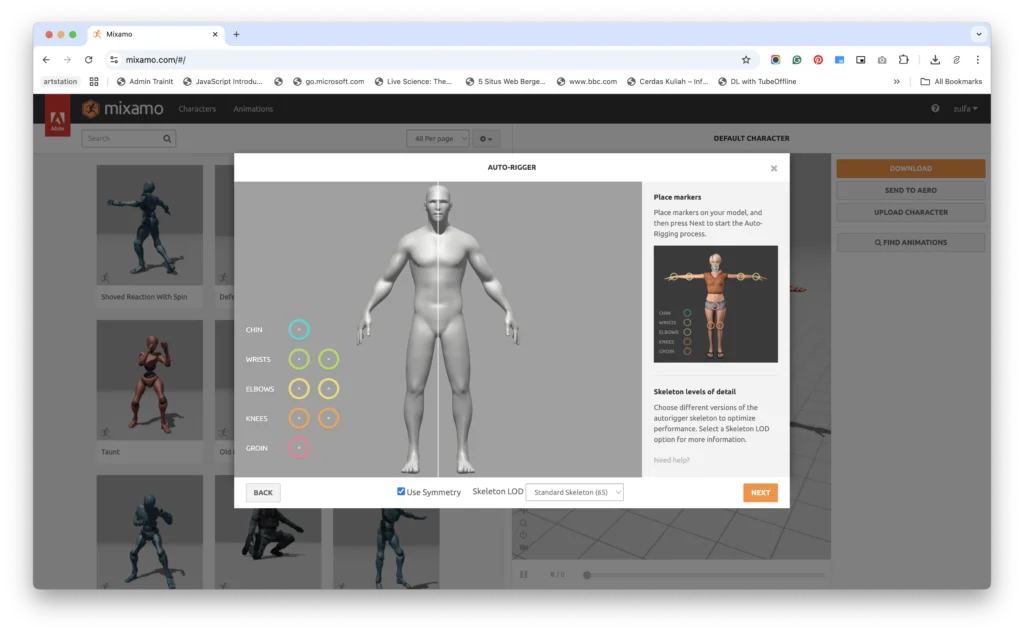
Task: Open the Need help? link
Action: coord(671,460)
